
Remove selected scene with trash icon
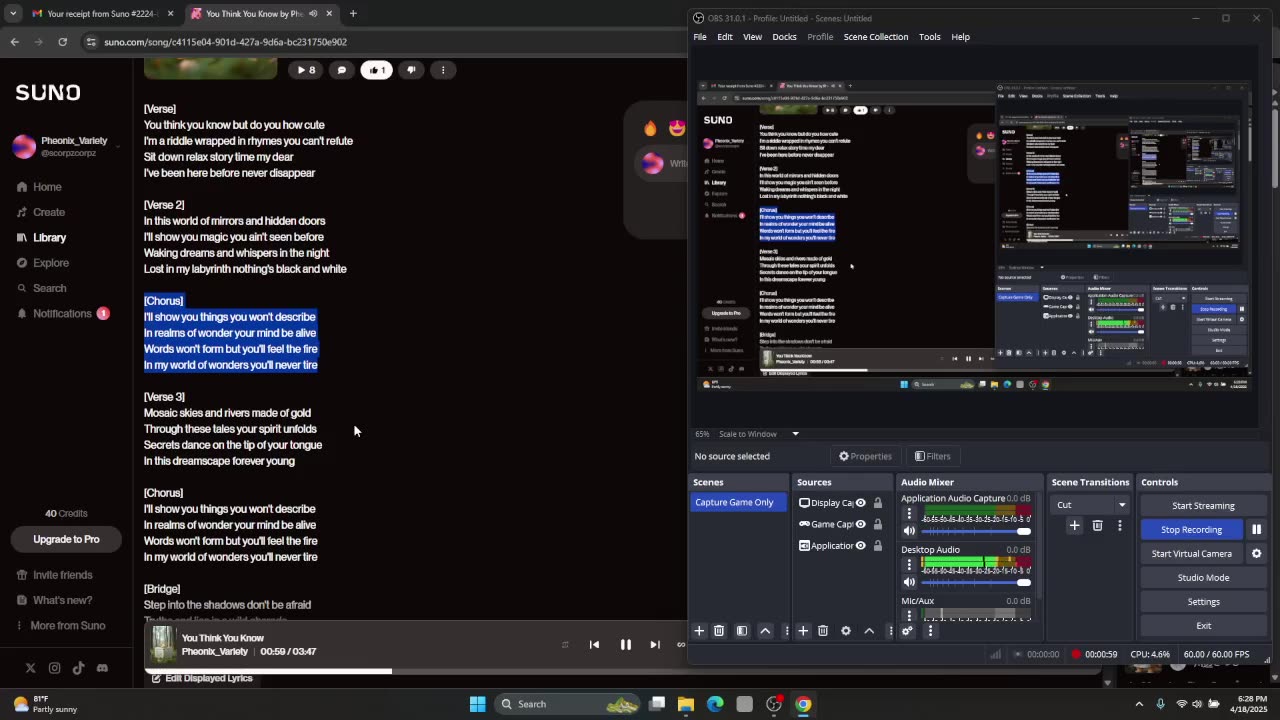pos(719,631)
